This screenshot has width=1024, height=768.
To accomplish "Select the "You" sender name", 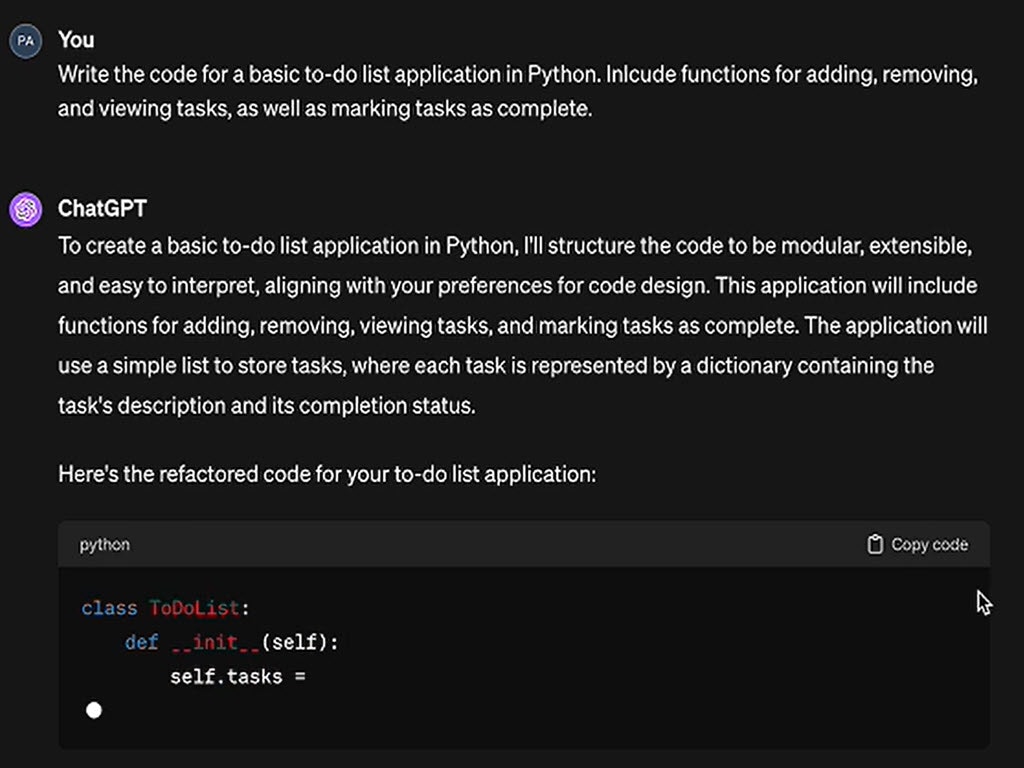I will pos(76,40).
